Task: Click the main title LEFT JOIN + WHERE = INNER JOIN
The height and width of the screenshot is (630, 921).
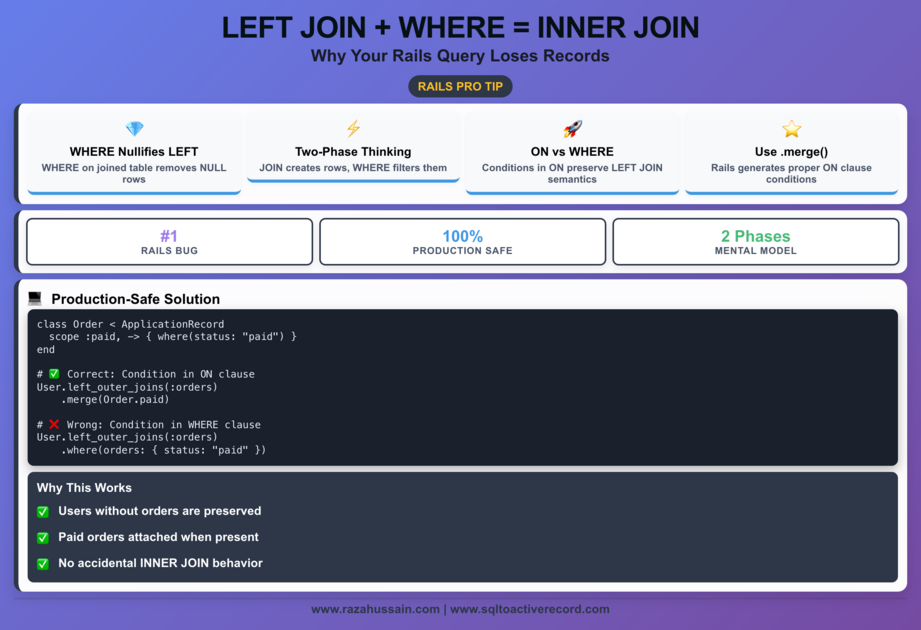Action: [x=460, y=28]
